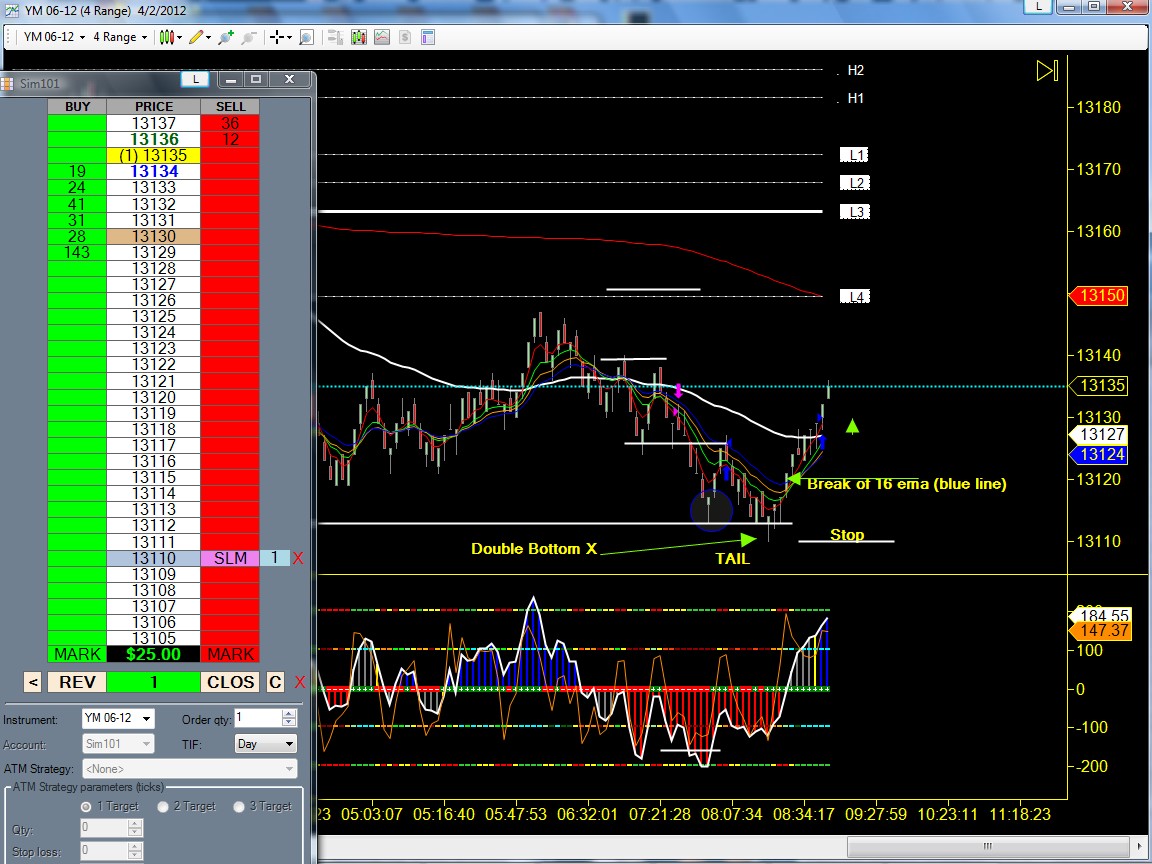Click the left arrow button beside REV

(32, 682)
